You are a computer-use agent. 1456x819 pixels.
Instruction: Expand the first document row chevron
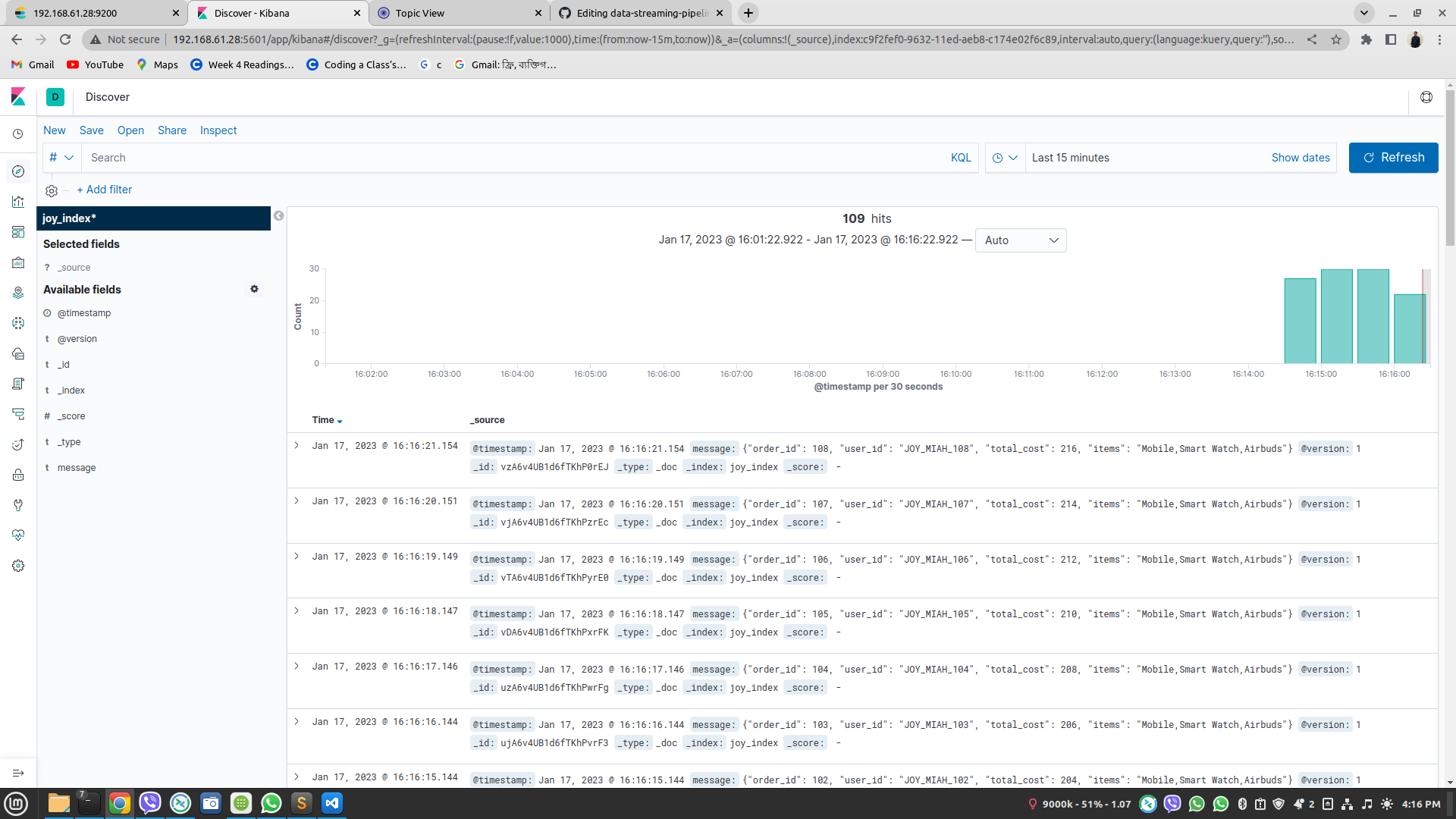coord(297,446)
